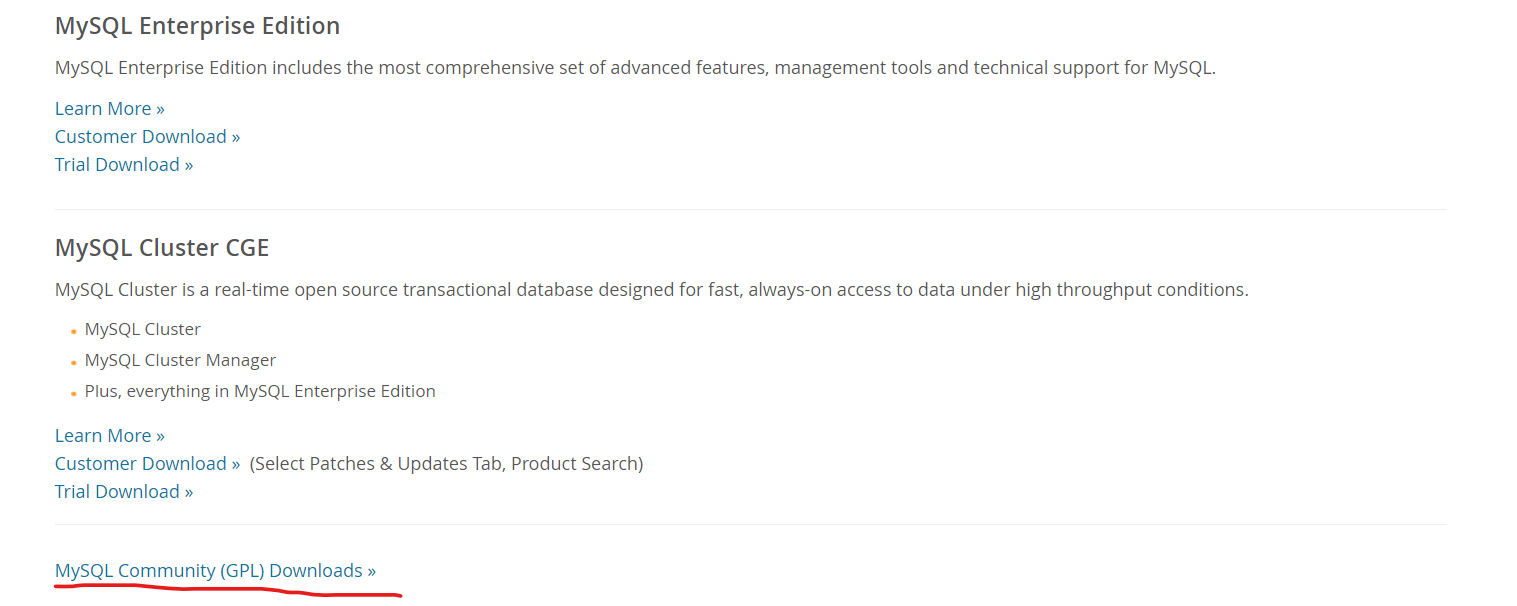Screen dimensions: 1517x606
Task: Click the Plus, everything in Enterprise Edition item
Action: coord(260,391)
